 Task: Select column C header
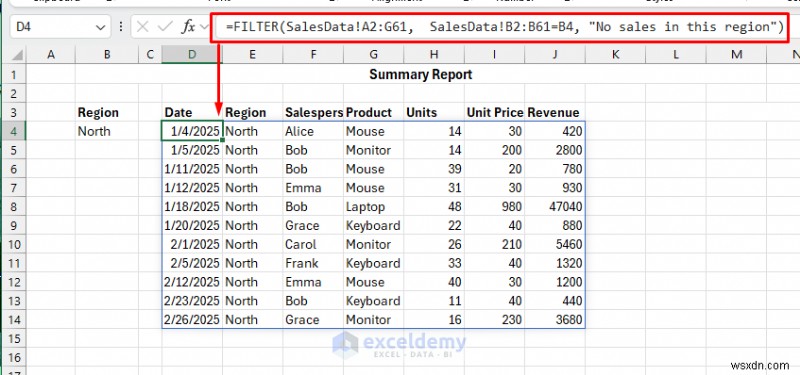[150, 55]
